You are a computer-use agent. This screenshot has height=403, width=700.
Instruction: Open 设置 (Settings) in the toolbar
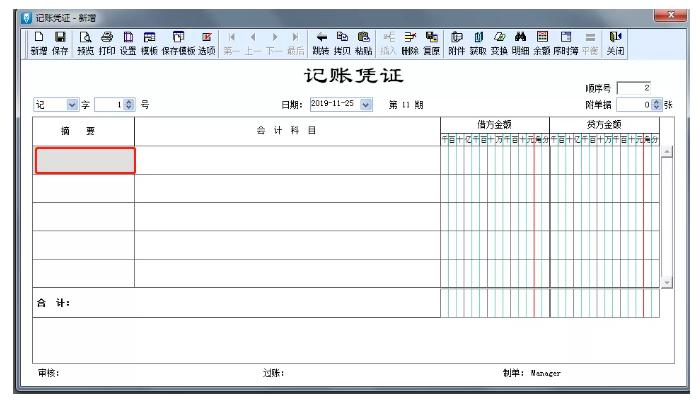(x=128, y=43)
